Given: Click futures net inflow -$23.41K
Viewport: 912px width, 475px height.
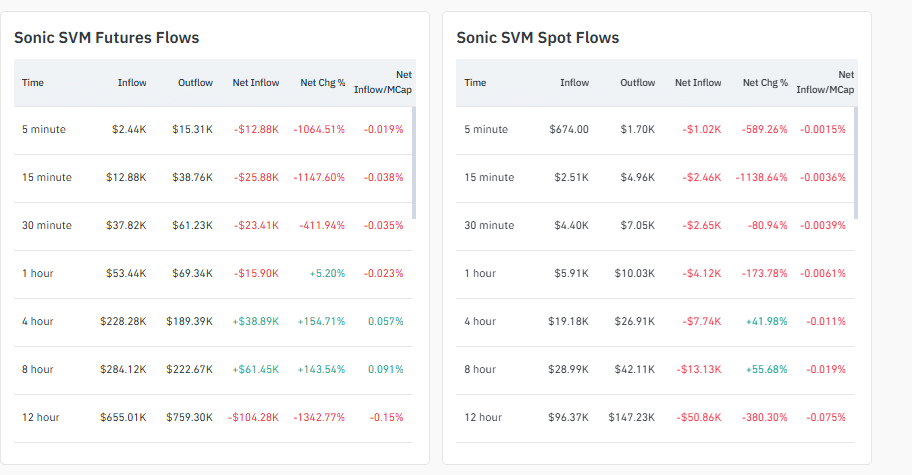Looking at the screenshot, I should [x=256, y=225].
